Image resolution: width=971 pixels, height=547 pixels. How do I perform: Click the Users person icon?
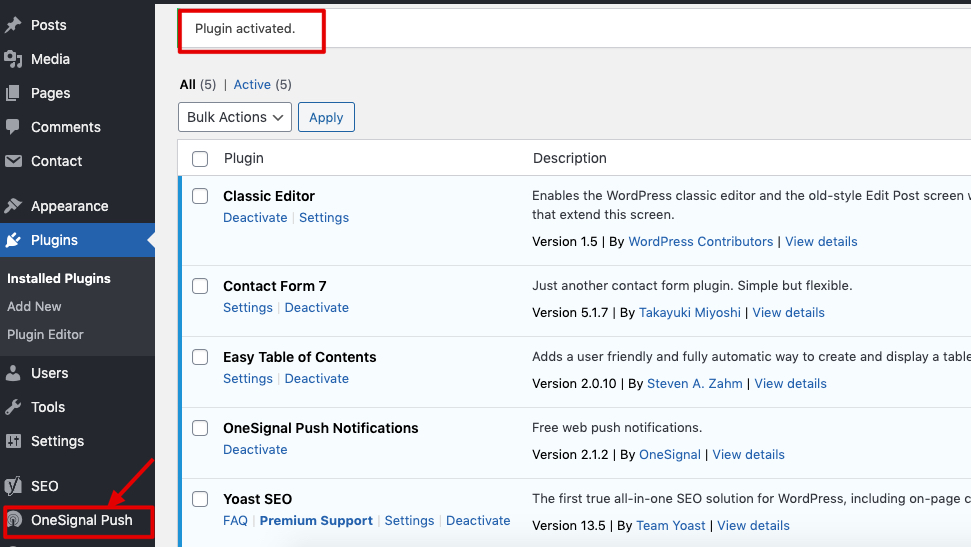click(13, 373)
